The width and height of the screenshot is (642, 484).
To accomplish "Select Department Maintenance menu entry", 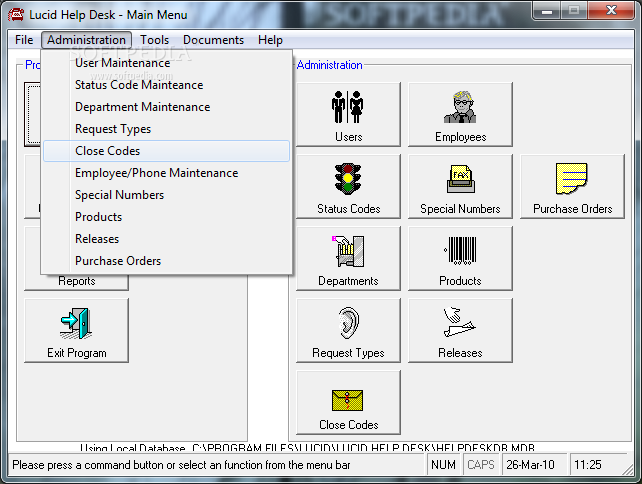I will click(166, 107).
